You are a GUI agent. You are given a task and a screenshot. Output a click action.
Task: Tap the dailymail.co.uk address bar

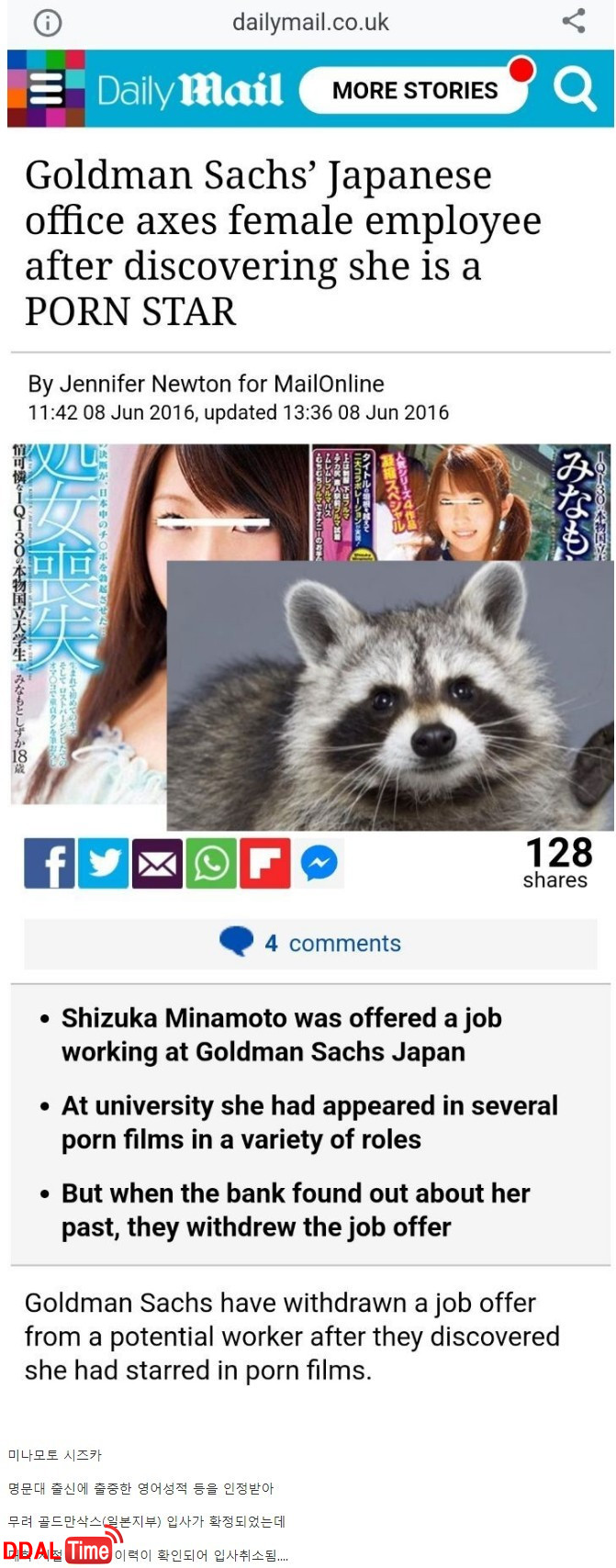click(310, 22)
